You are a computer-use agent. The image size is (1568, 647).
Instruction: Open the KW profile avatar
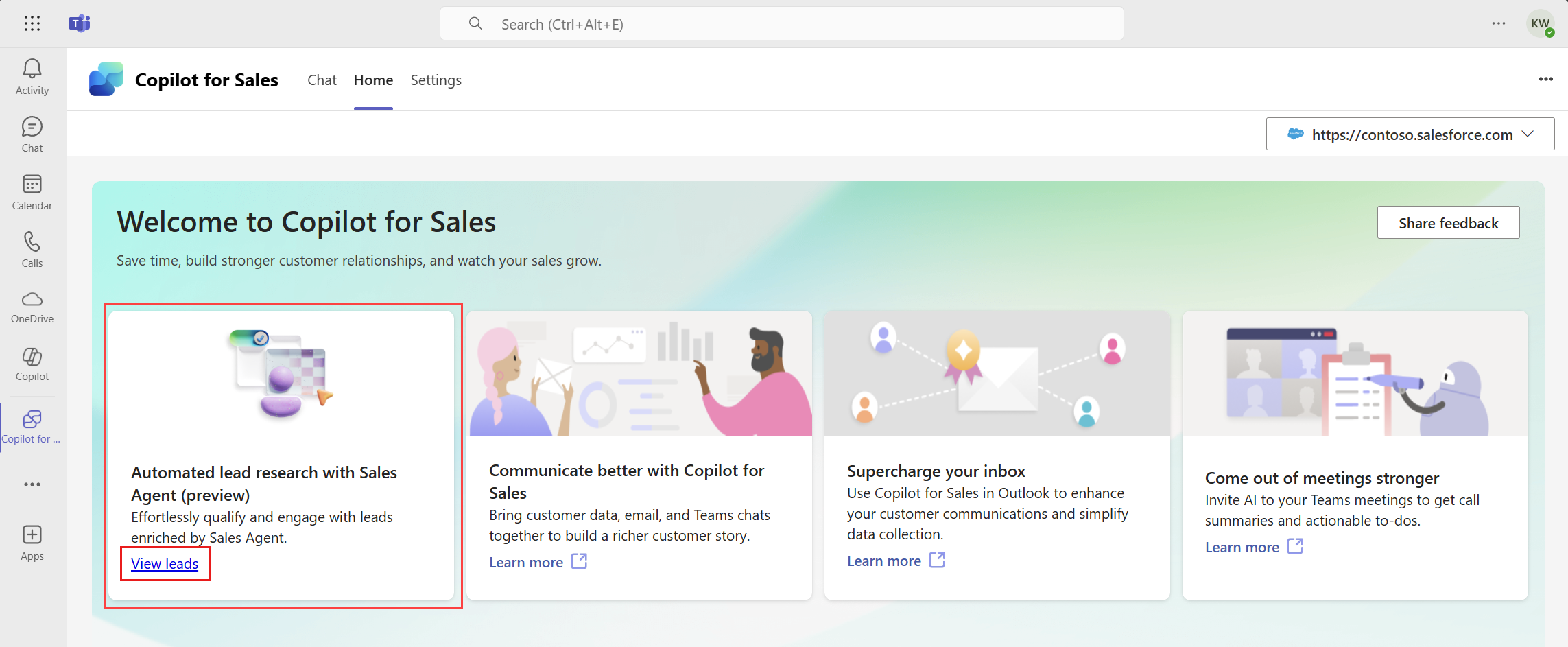[1541, 23]
